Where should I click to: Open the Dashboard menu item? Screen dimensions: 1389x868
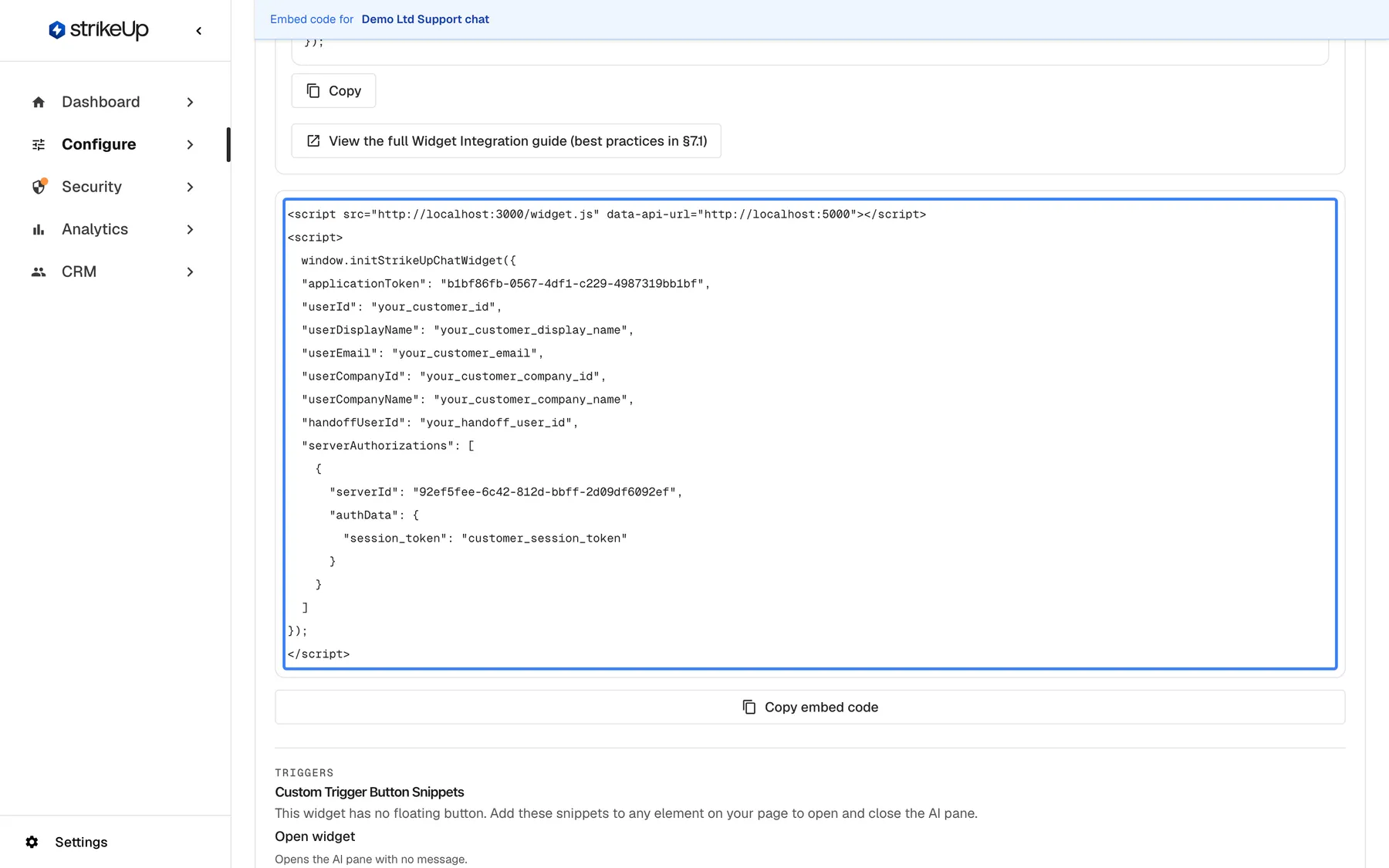click(x=114, y=102)
